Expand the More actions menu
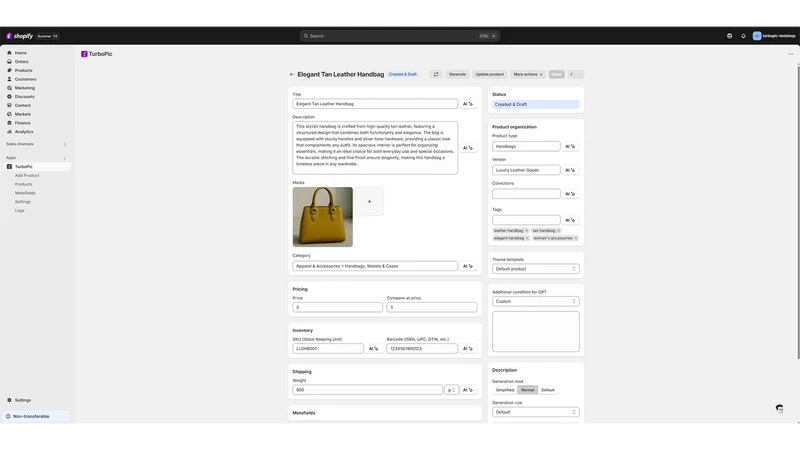Image resolution: width=800 pixels, height=450 pixels. pyautogui.click(x=528, y=74)
